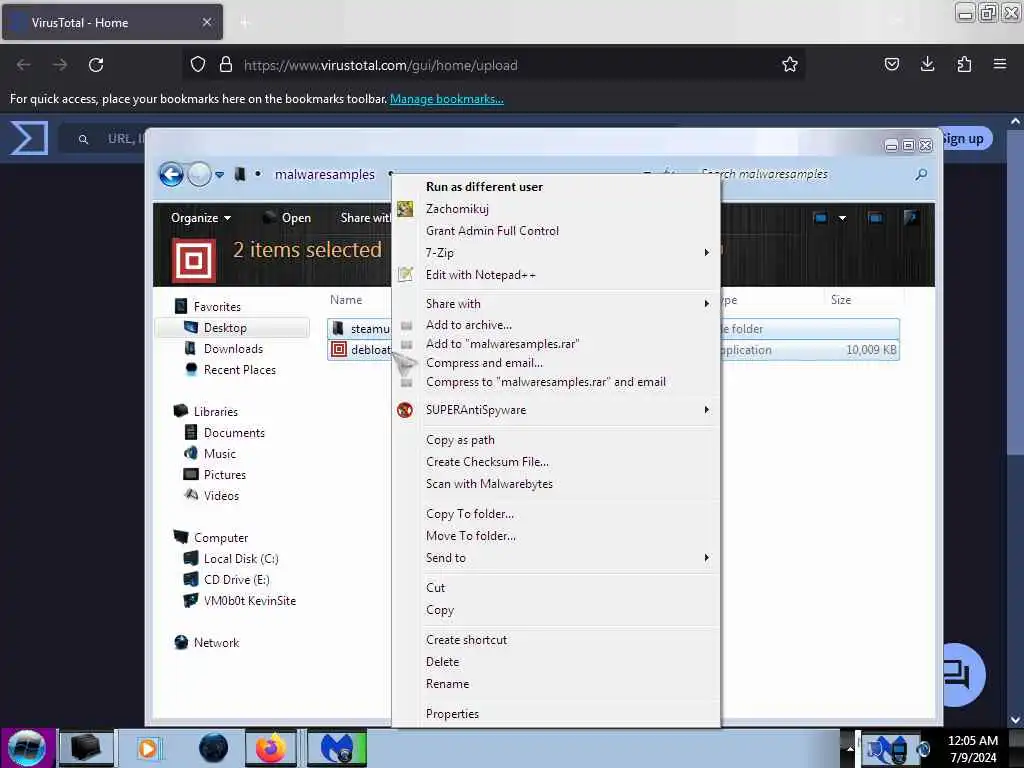This screenshot has height=768, width=1024.
Task: Select Cut in the context menu
Action: point(435,588)
